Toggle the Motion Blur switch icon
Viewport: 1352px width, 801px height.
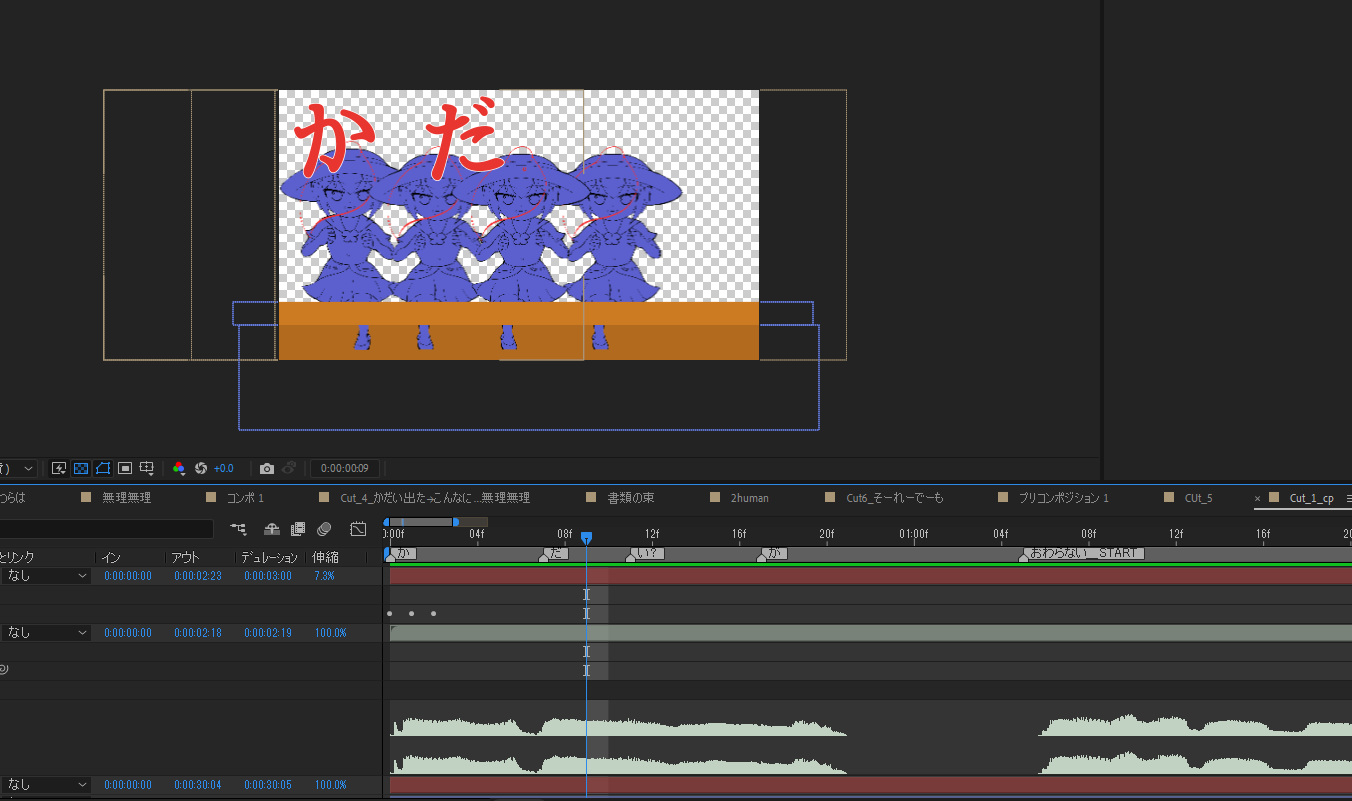[x=324, y=529]
